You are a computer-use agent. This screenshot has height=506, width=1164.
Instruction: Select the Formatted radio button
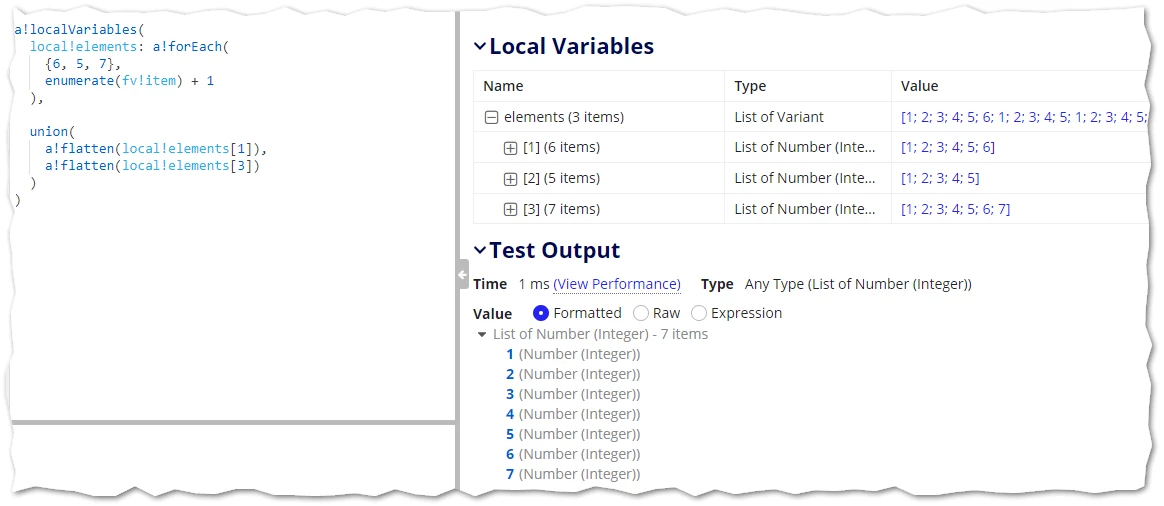[x=541, y=313]
